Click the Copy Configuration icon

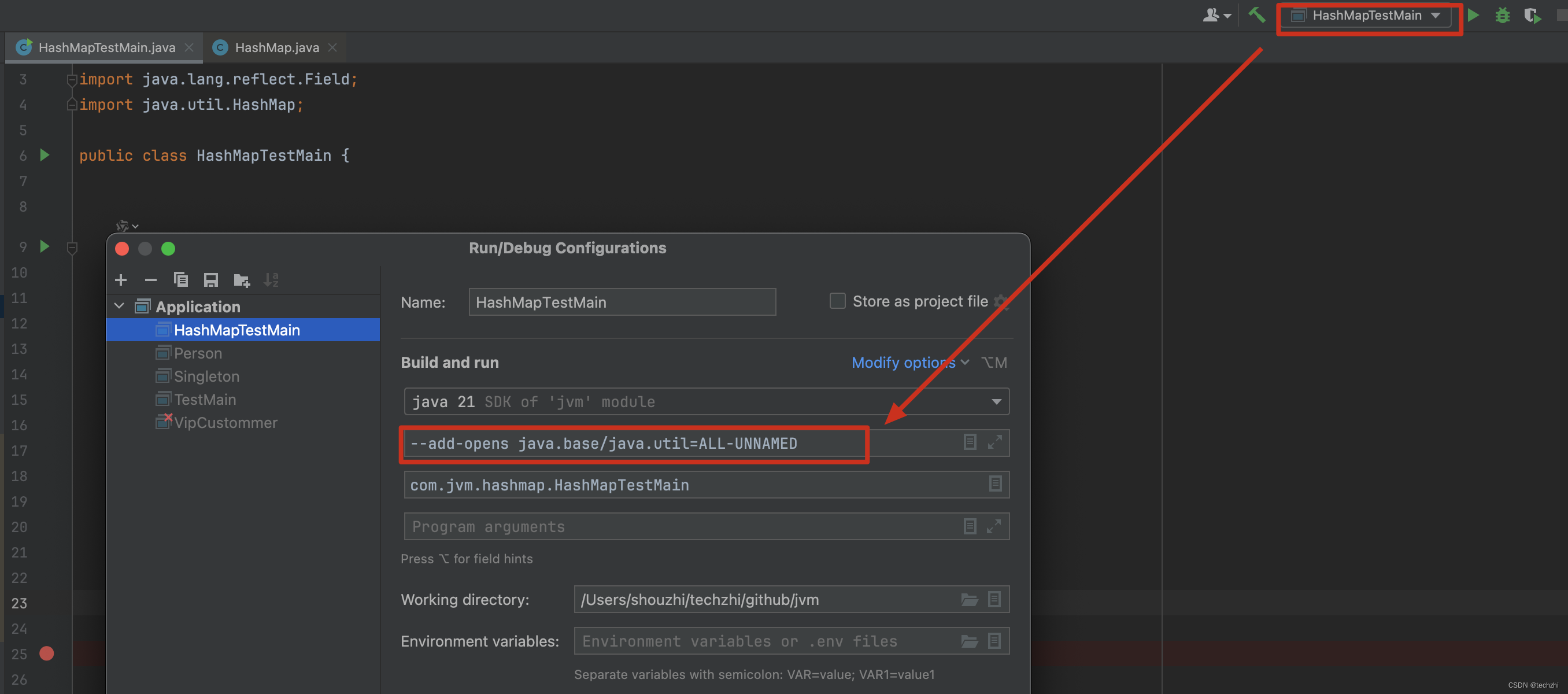(x=181, y=280)
